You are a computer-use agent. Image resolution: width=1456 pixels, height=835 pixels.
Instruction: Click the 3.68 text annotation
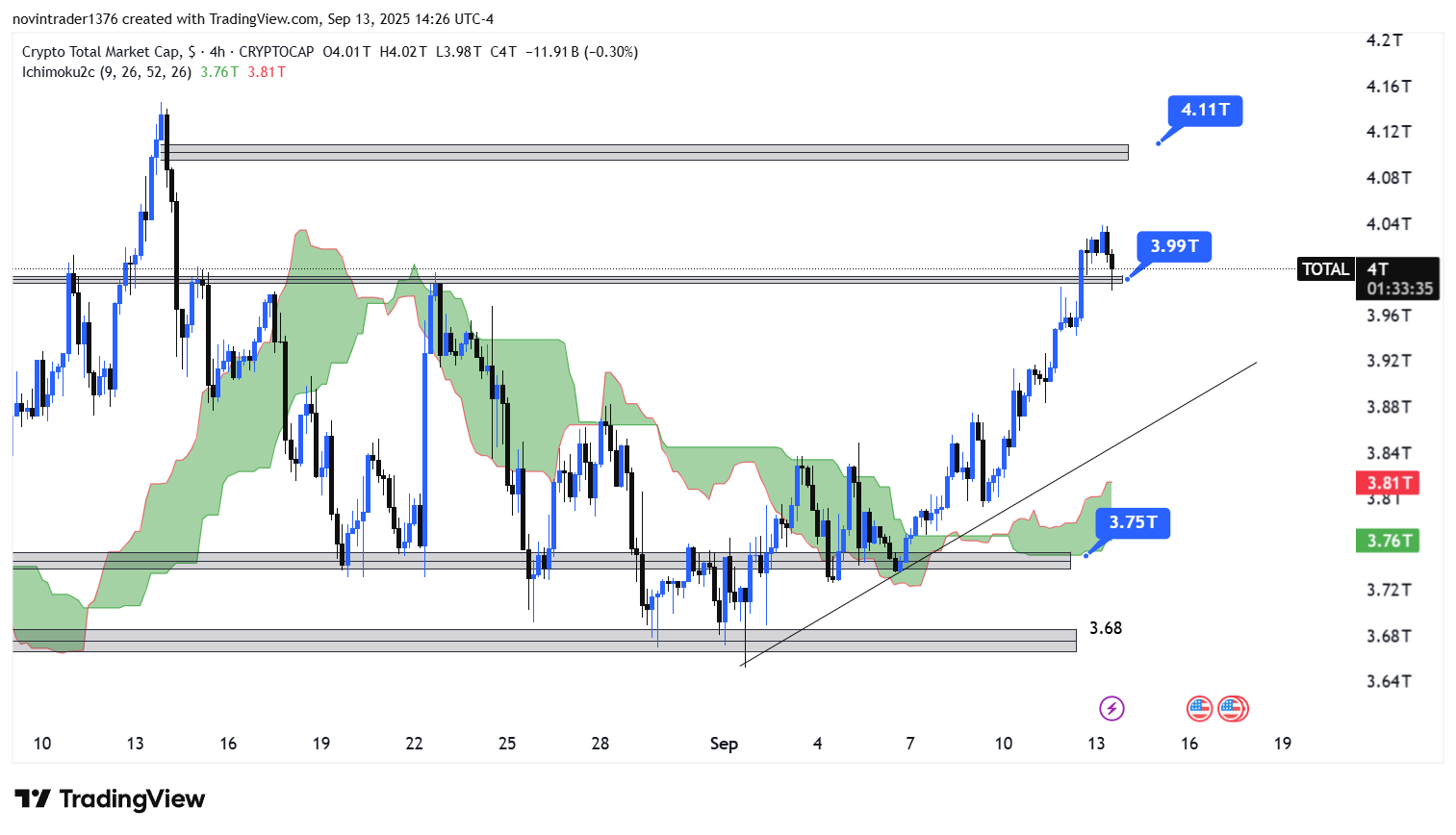pos(1106,628)
